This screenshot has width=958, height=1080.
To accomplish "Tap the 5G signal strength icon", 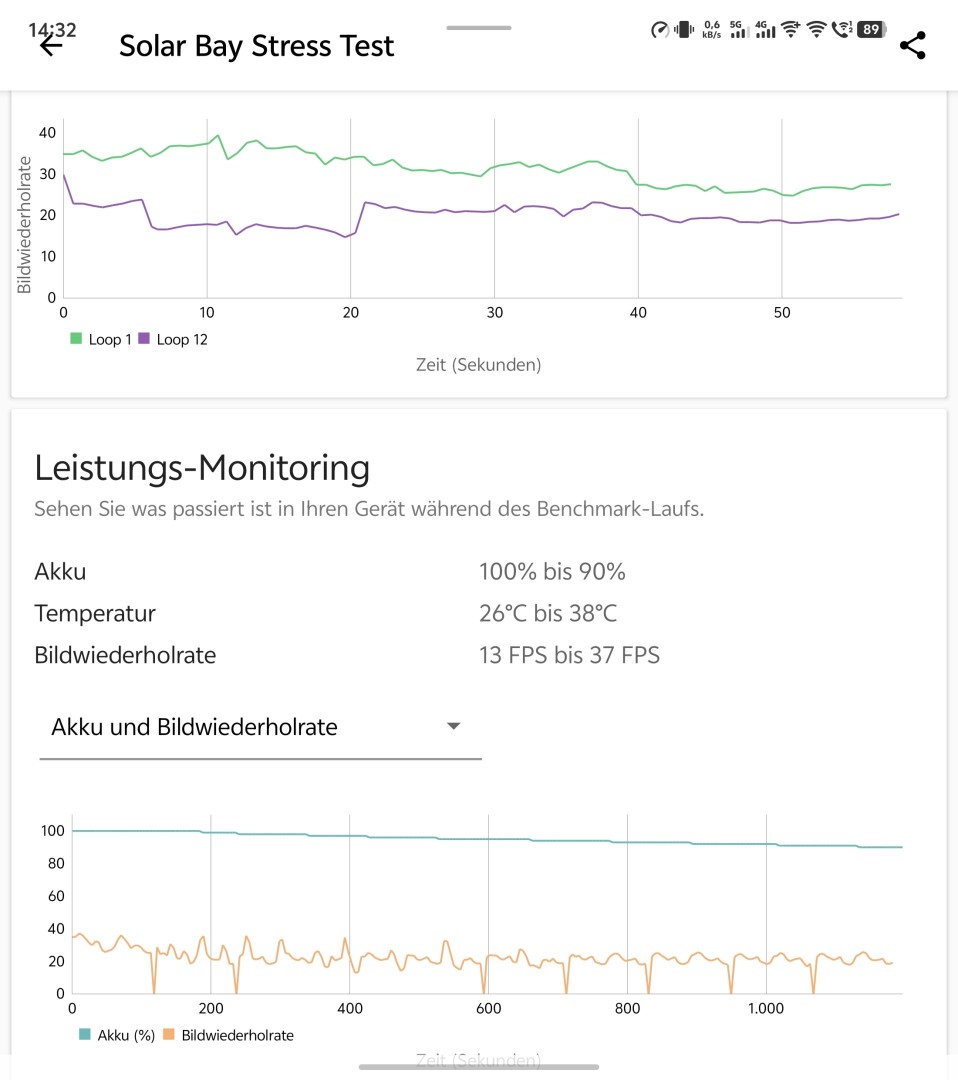I will tap(739, 29).
